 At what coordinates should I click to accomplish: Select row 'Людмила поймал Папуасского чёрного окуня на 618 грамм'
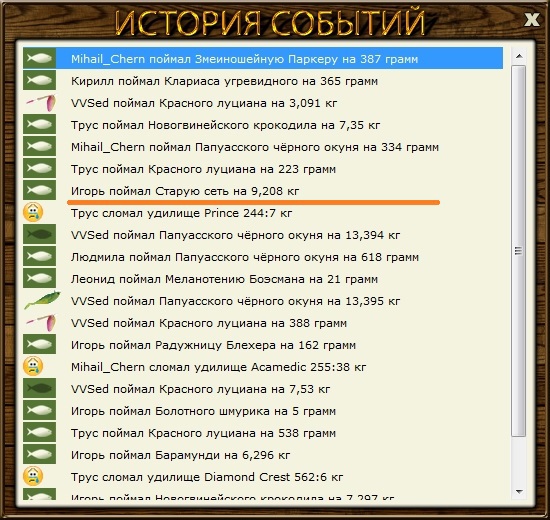coord(263,256)
